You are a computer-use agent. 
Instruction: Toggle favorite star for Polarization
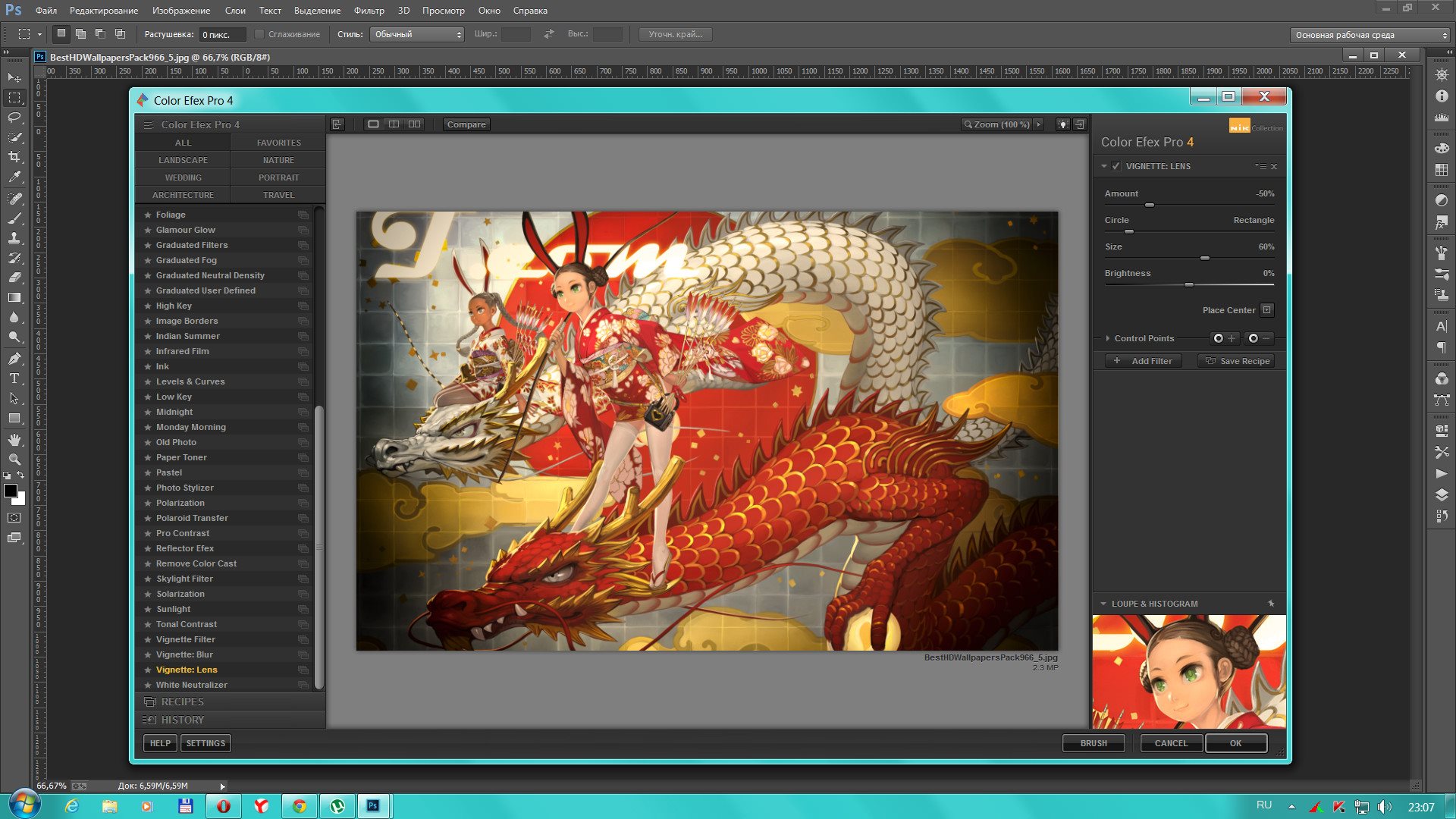point(148,503)
